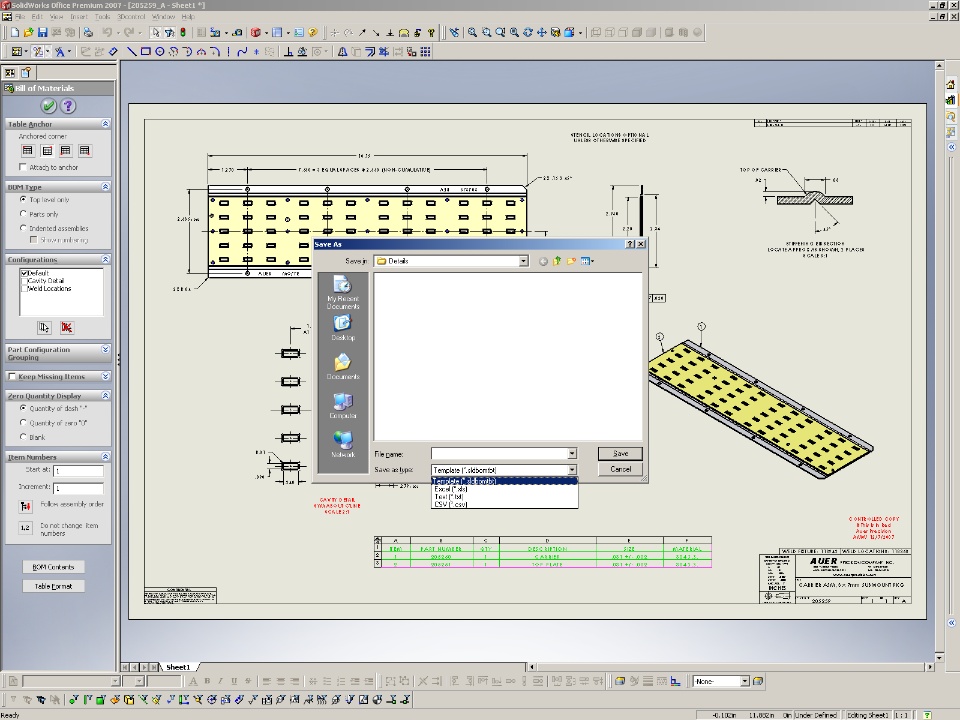Switch to the Sheet1 tab
Viewport: 960px width, 720px height.
tap(178, 667)
